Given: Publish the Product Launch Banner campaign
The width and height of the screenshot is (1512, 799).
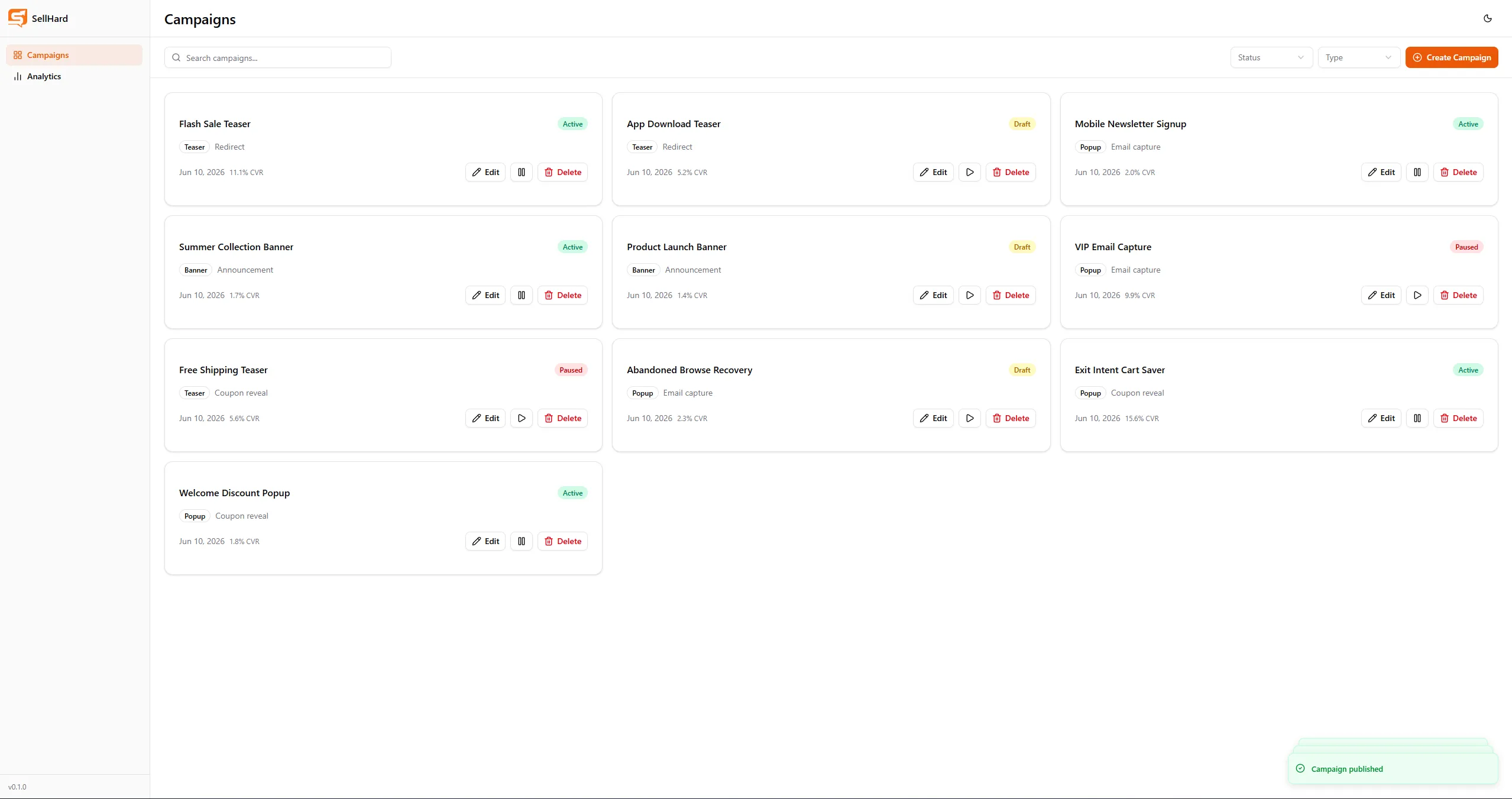Looking at the screenshot, I should 970,295.
